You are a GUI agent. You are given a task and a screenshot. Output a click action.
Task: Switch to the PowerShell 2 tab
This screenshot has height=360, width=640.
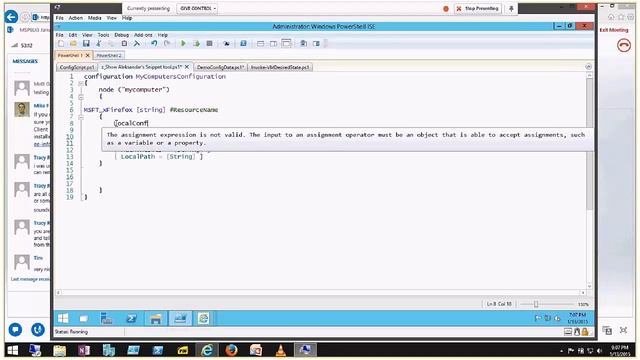click(109, 55)
